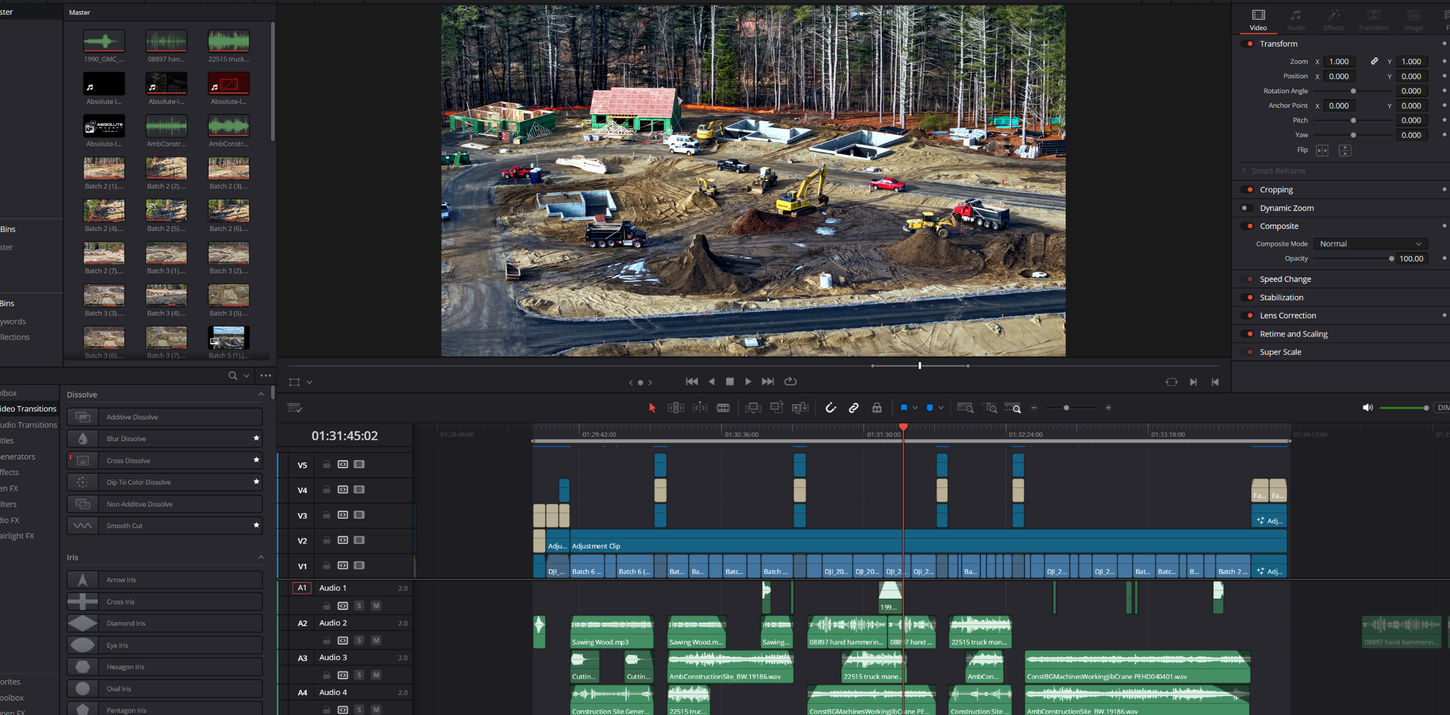Click the Detail Zoom icon

click(990, 408)
